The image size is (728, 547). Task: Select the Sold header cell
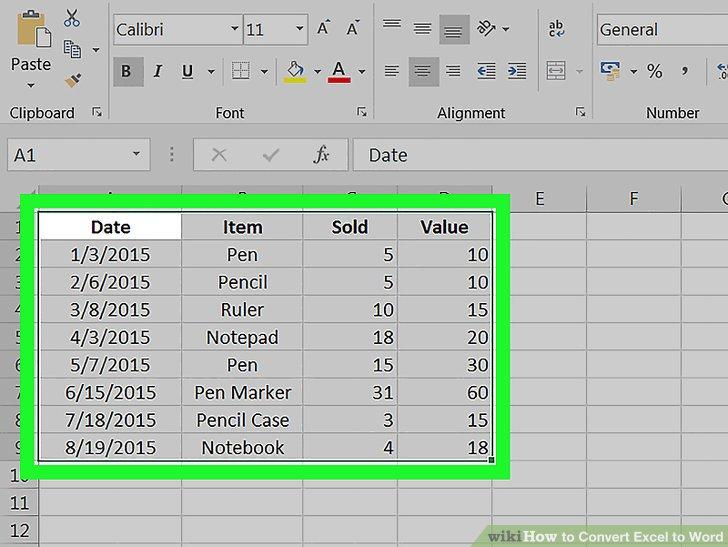350,227
